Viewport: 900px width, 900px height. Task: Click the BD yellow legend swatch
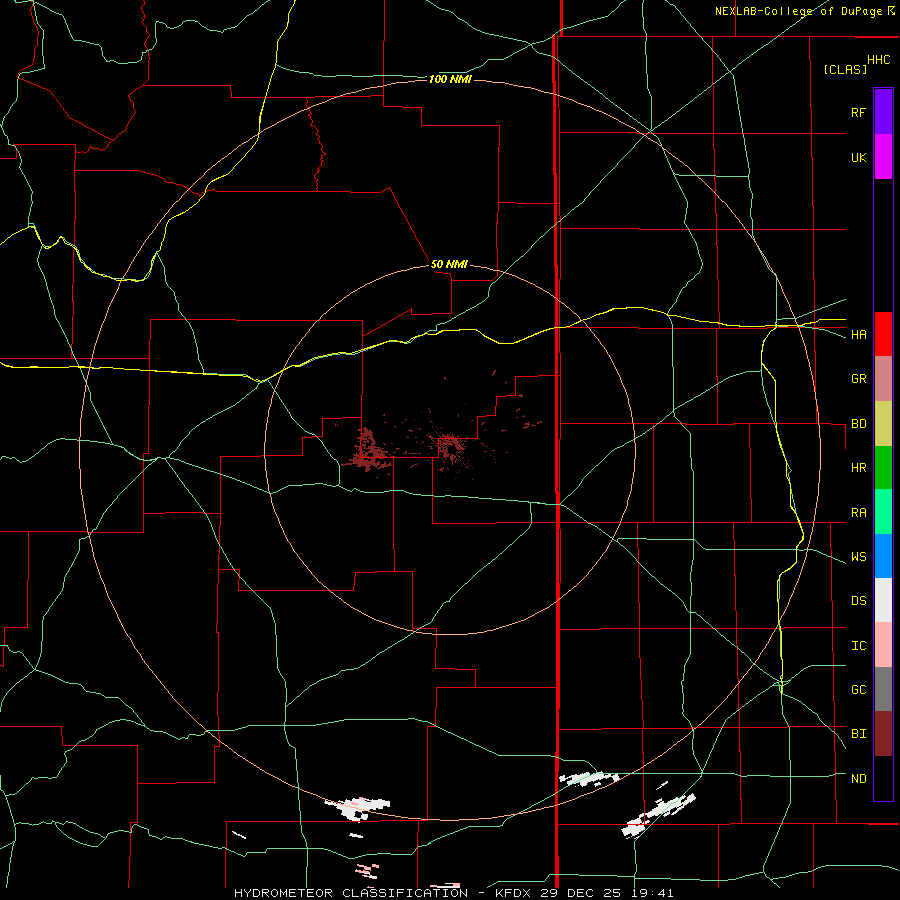[x=883, y=423]
